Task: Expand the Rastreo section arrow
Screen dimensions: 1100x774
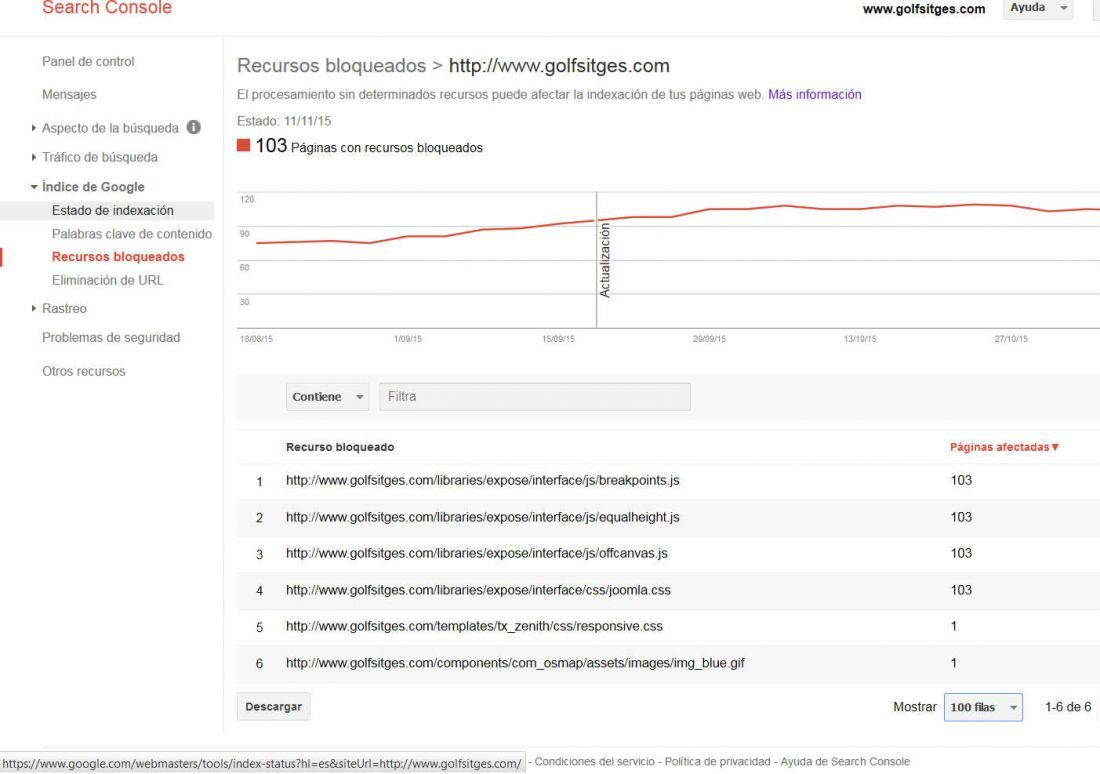Action: pos(34,308)
